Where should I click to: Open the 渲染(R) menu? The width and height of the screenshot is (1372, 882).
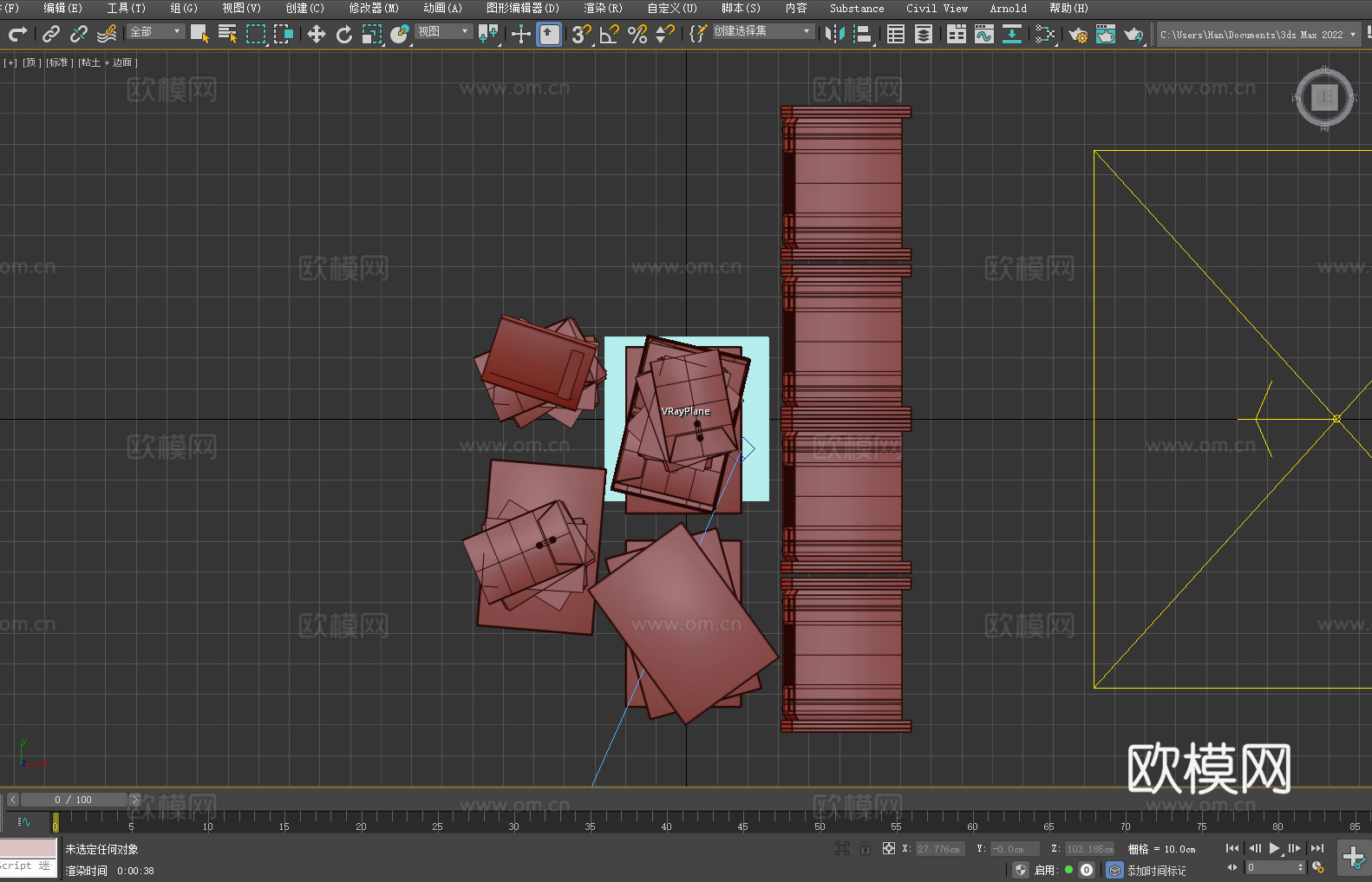coord(603,8)
